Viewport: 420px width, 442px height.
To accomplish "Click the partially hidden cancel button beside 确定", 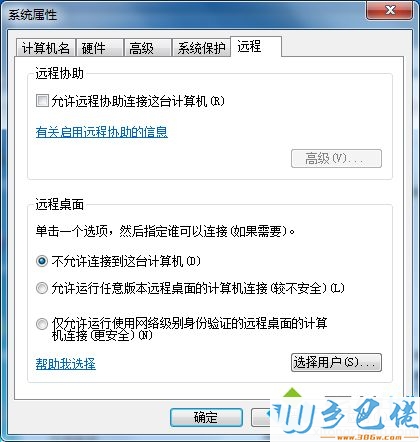I will tap(261, 417).
